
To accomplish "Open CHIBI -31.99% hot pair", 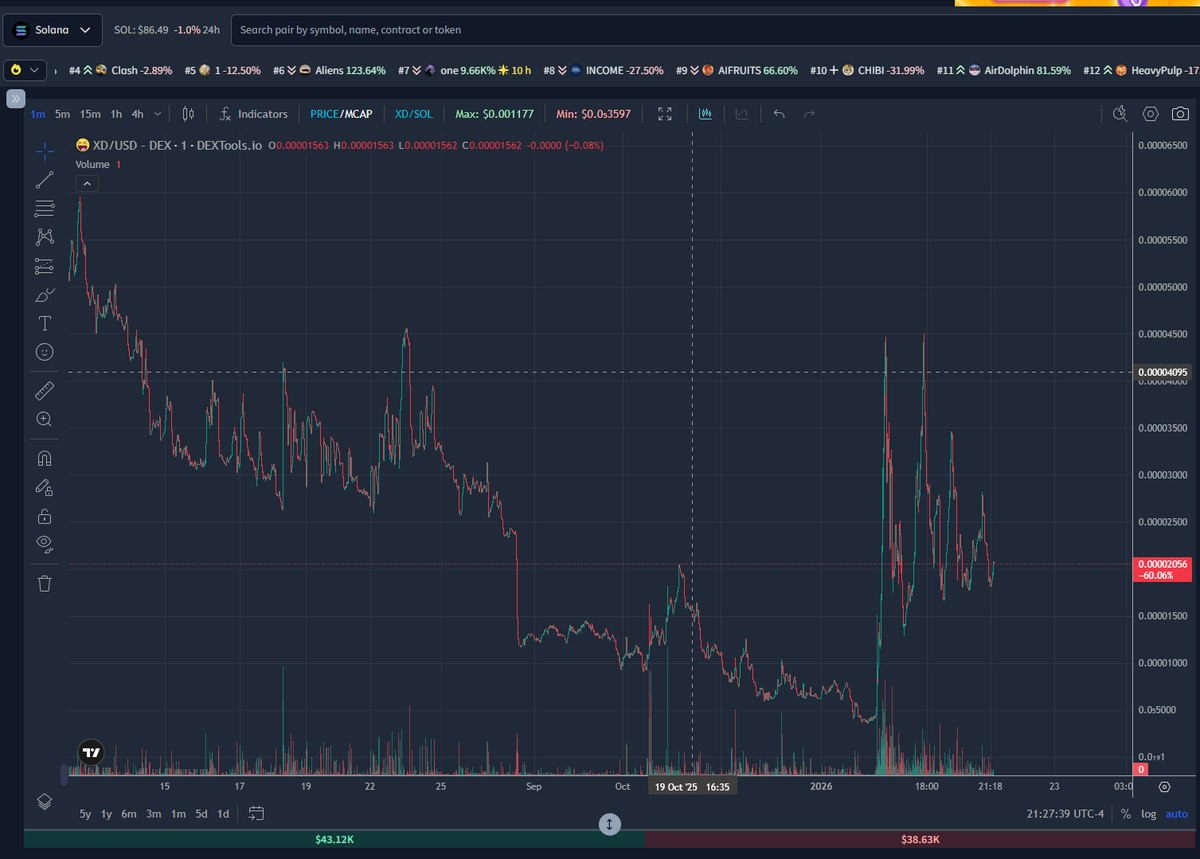I will [x=868, y=71].
